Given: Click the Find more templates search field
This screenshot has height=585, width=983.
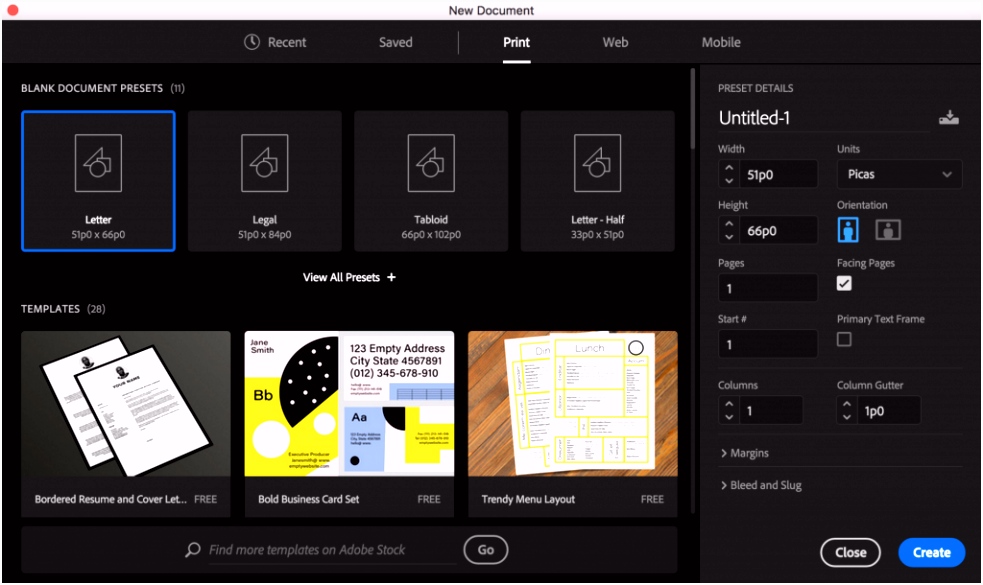Looking at the screenshot, I should 332,550.
